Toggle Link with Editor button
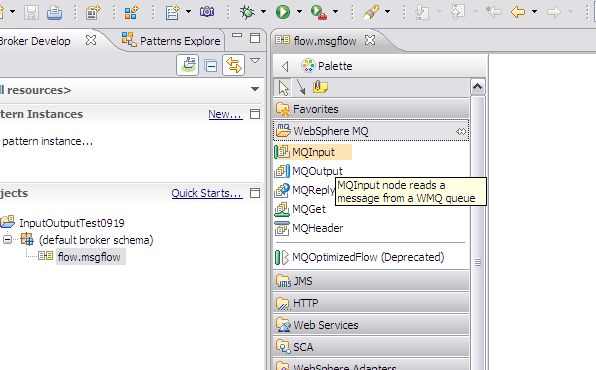The height and width of the screenshot is (370, 596). (233, 65)
